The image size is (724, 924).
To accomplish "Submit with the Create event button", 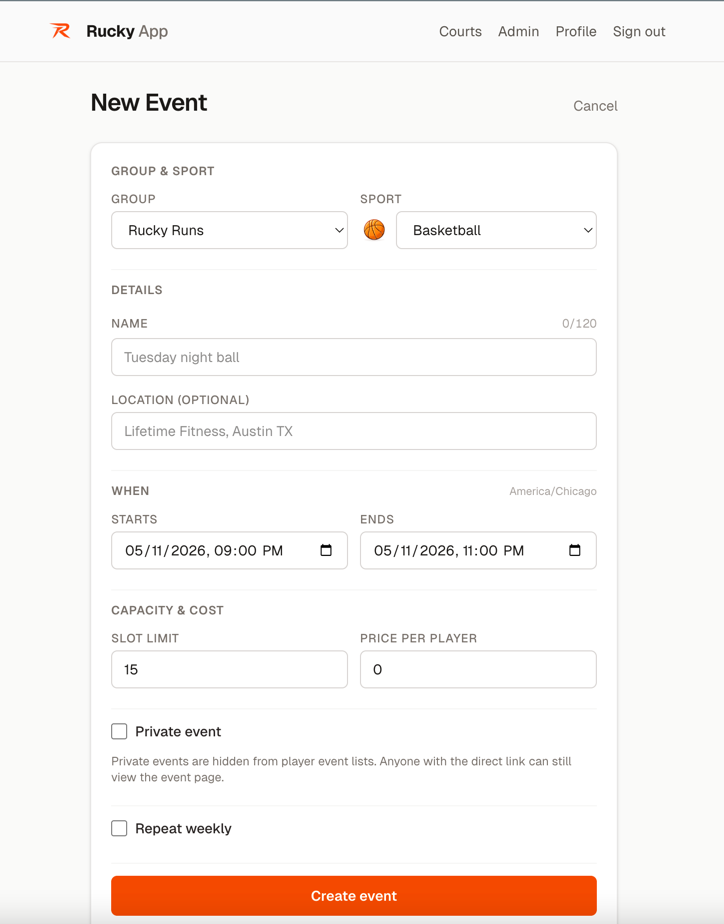I will tap(353, 896).
